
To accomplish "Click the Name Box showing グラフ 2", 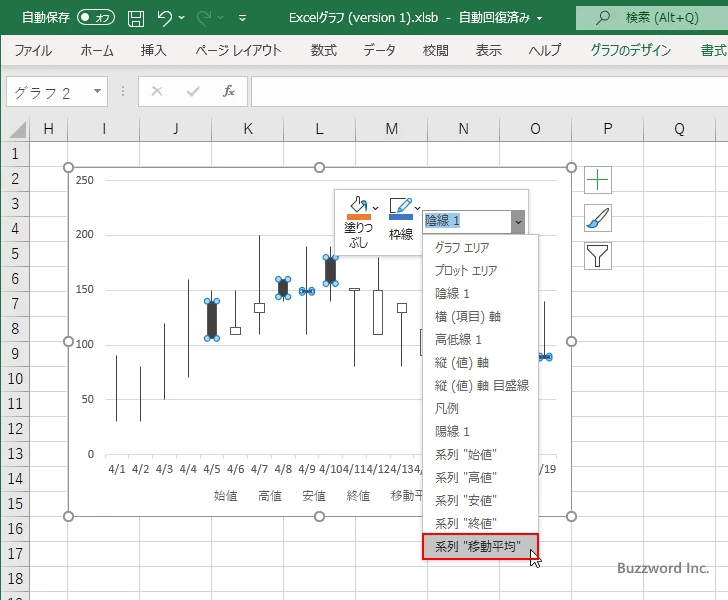I will click(x=50, y=92).
